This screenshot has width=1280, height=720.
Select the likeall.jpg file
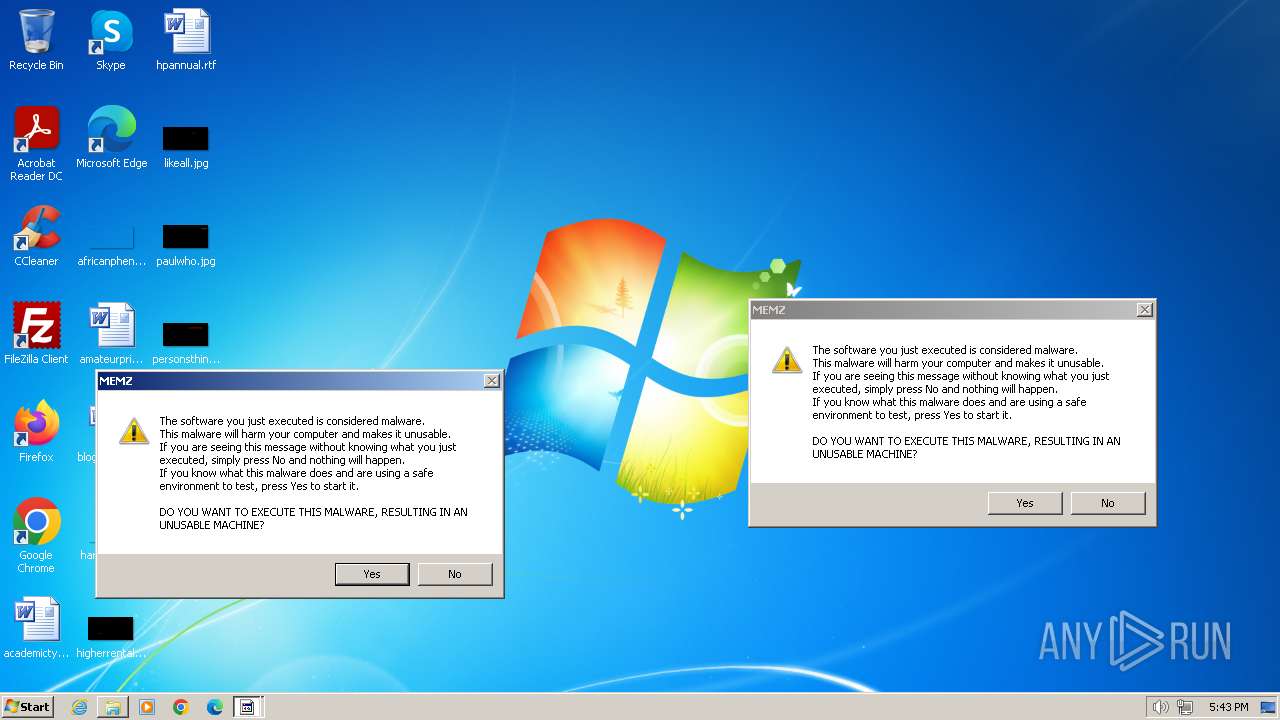[x=186, y=146]
